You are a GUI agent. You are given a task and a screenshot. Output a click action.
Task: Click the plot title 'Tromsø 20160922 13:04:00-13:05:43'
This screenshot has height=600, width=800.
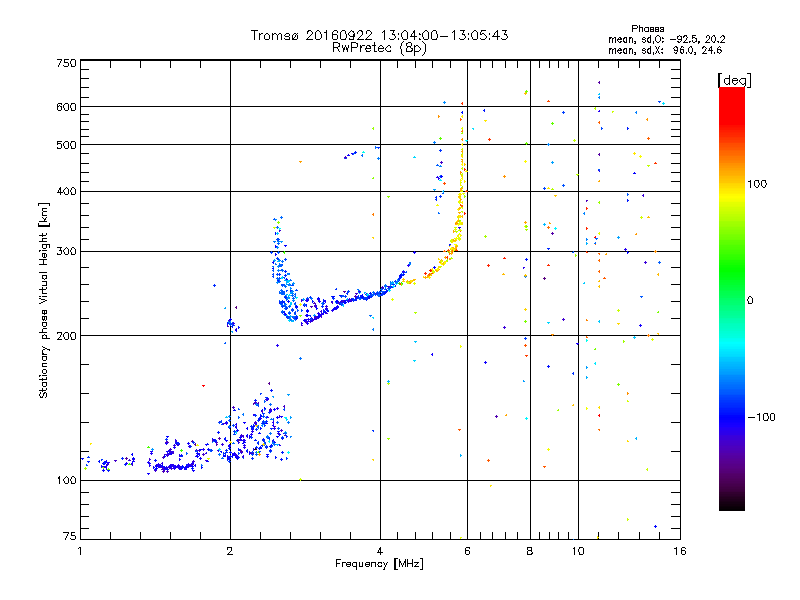click(379, 35)
